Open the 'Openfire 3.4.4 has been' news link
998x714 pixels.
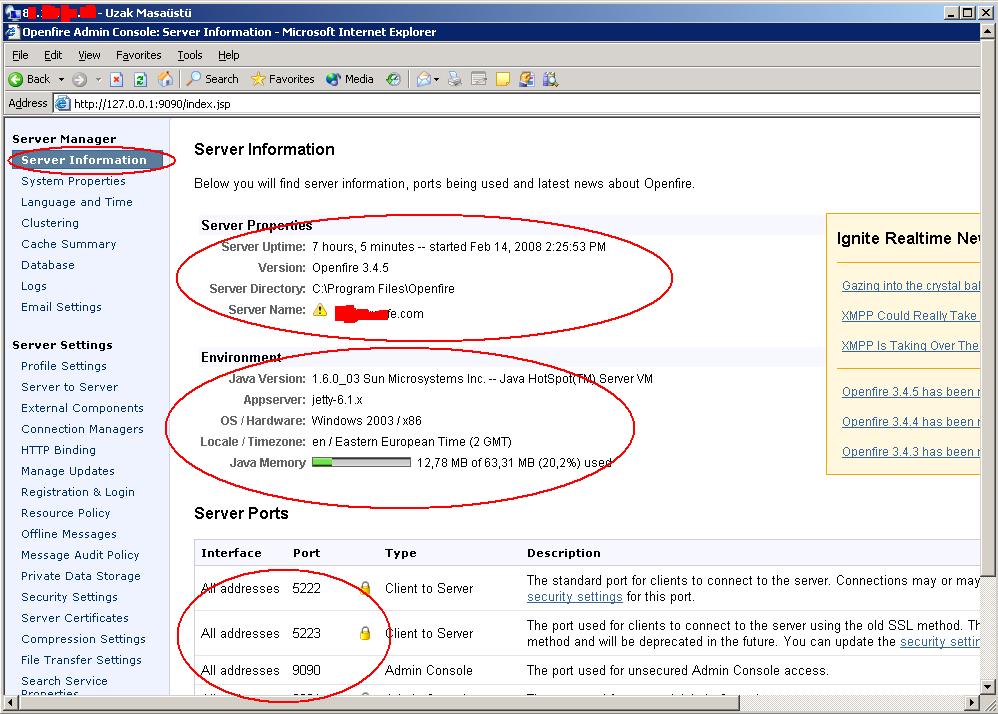[911, 422]
